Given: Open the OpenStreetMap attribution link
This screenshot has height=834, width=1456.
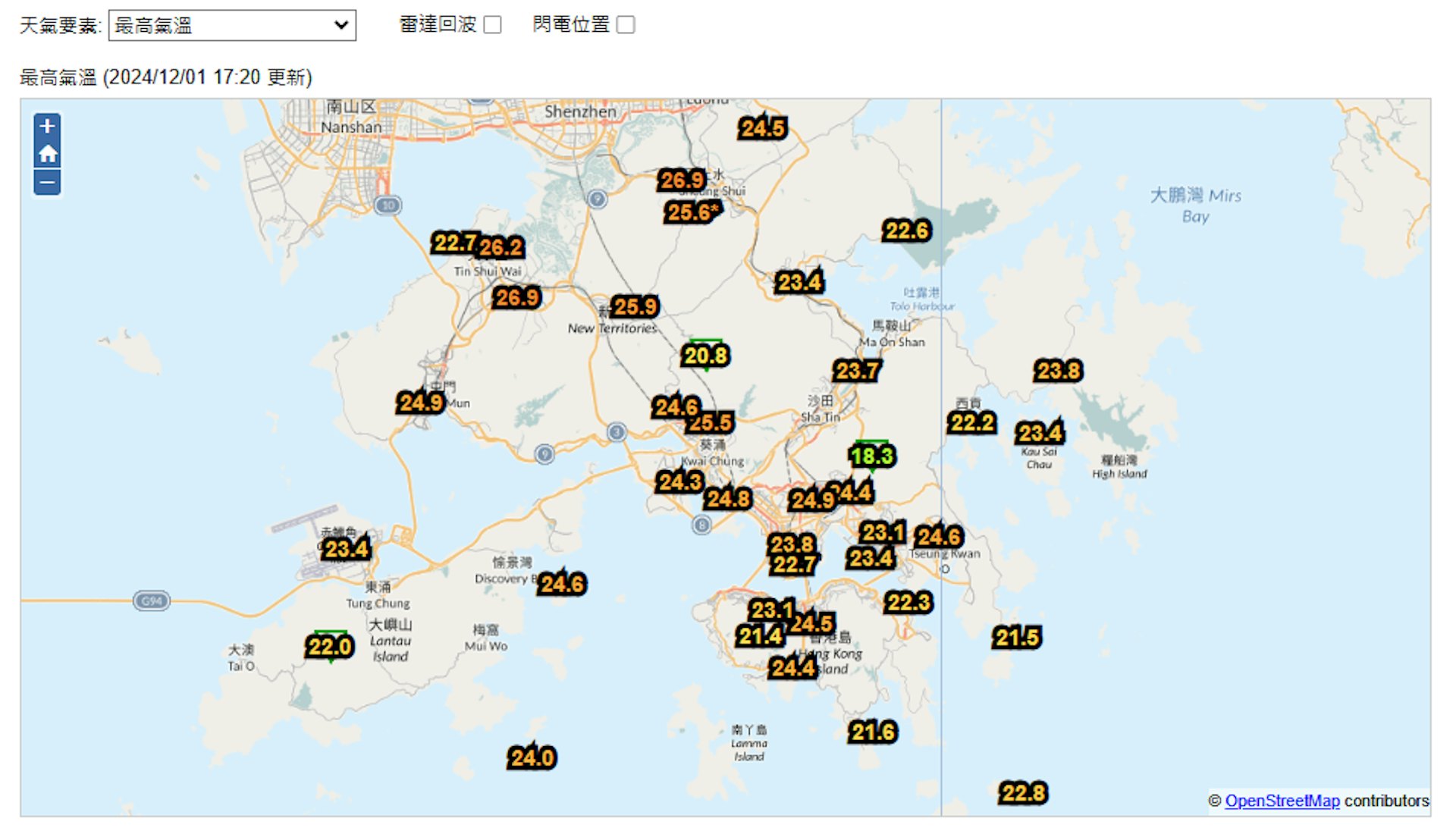Looking at the screenshot, I should [x=1283, y=800].
